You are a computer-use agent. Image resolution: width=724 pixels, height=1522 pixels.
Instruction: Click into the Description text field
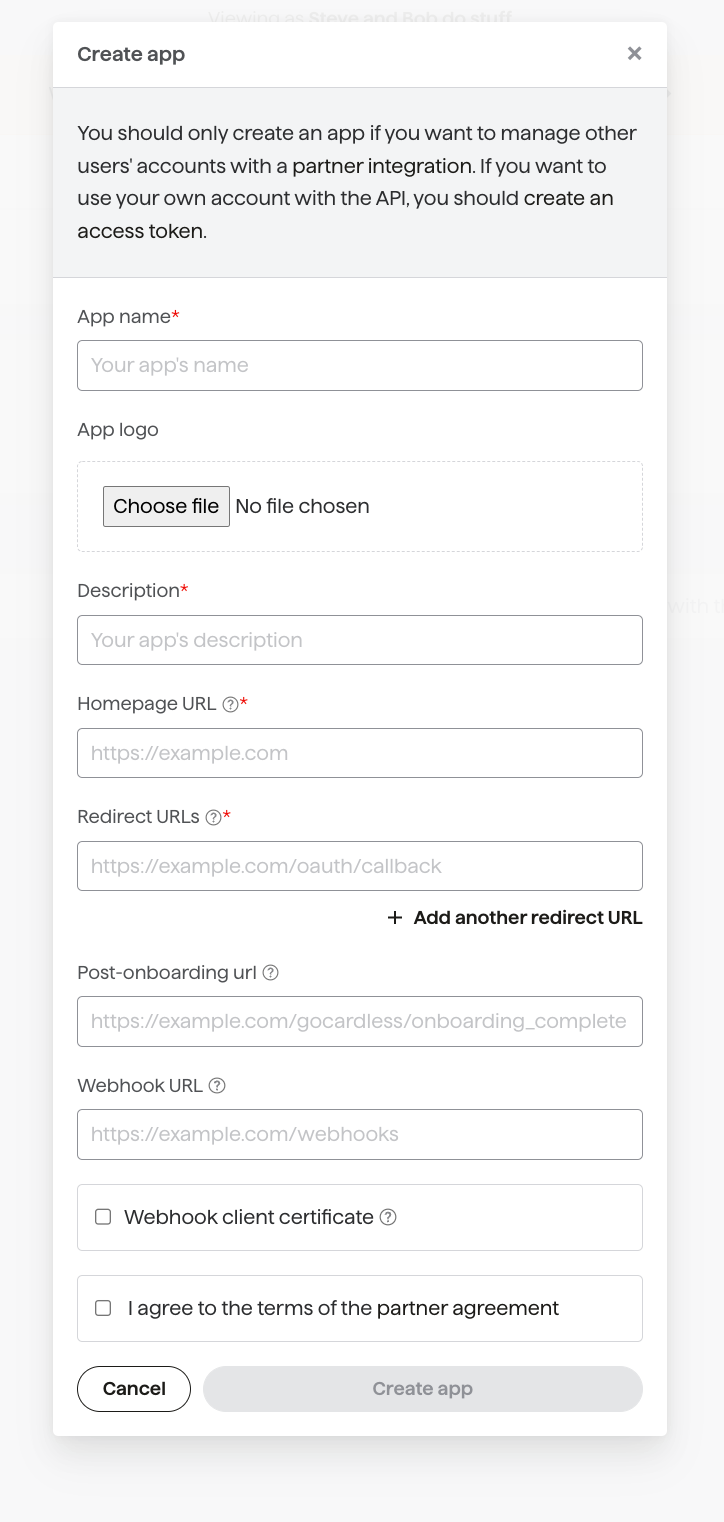point(360,640)
